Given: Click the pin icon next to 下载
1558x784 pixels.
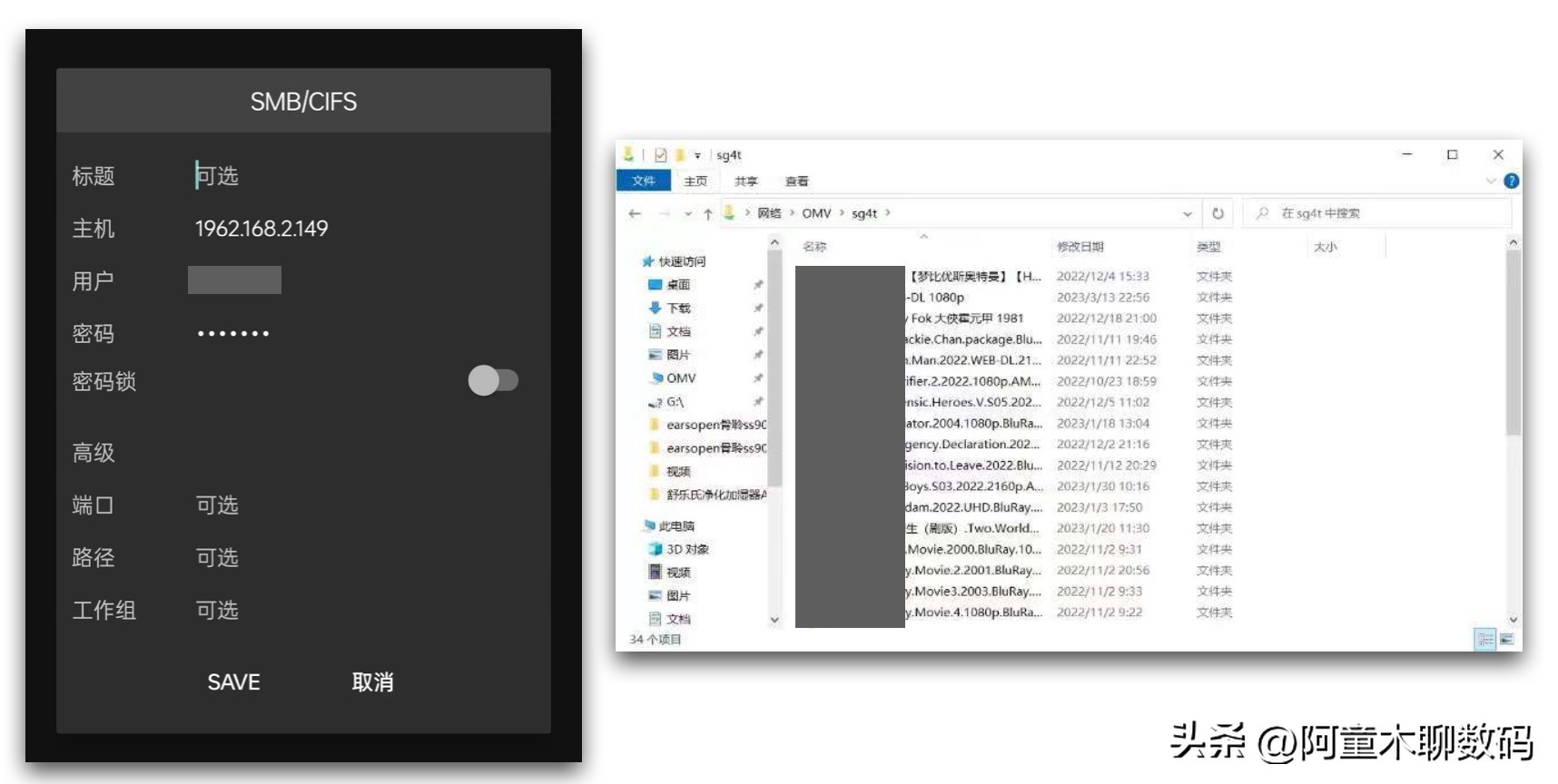Looking at the screenshot, I should coord(757,309).
